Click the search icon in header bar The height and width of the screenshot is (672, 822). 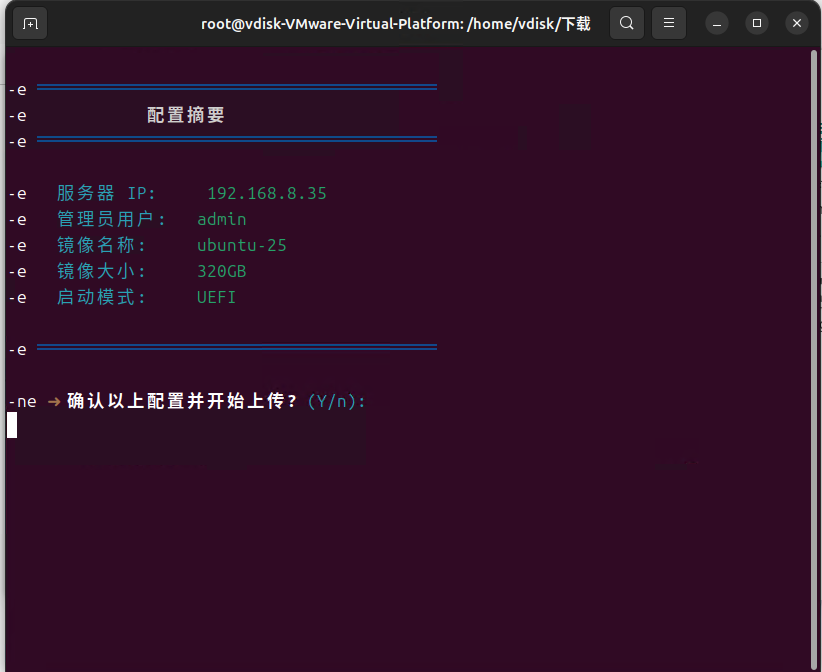point(626,23)
